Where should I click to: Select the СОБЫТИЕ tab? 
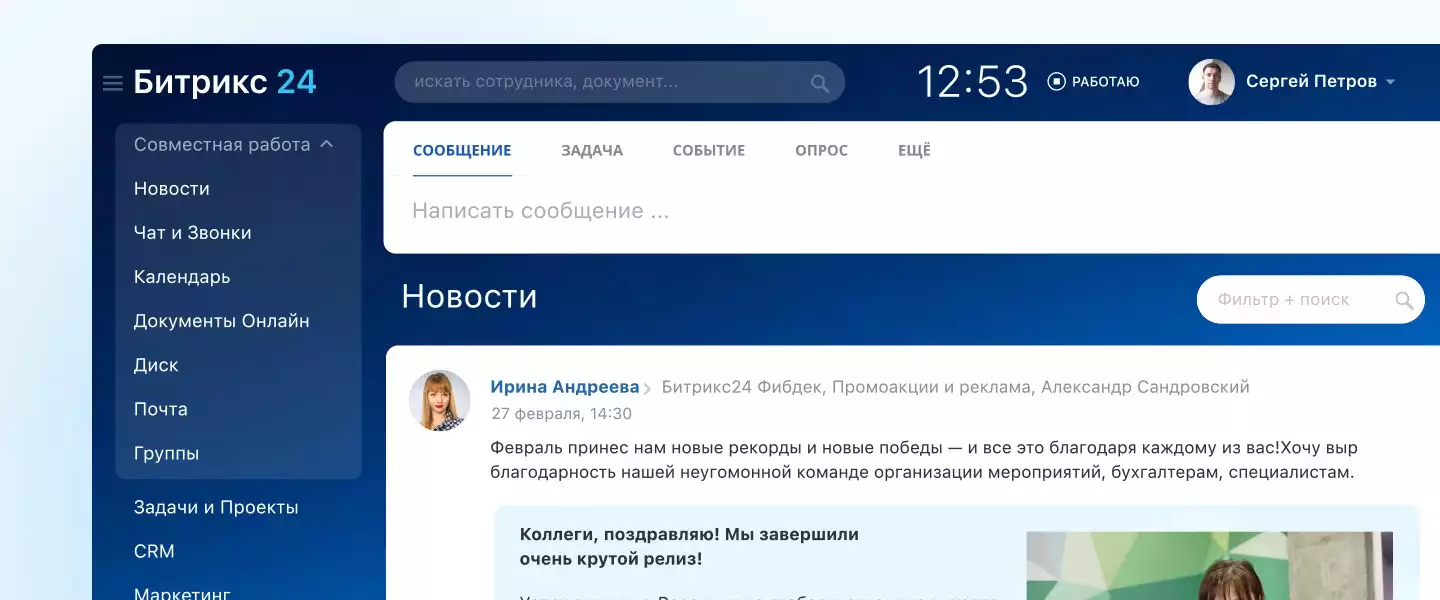pyautogui.click(x=708, y=151)
